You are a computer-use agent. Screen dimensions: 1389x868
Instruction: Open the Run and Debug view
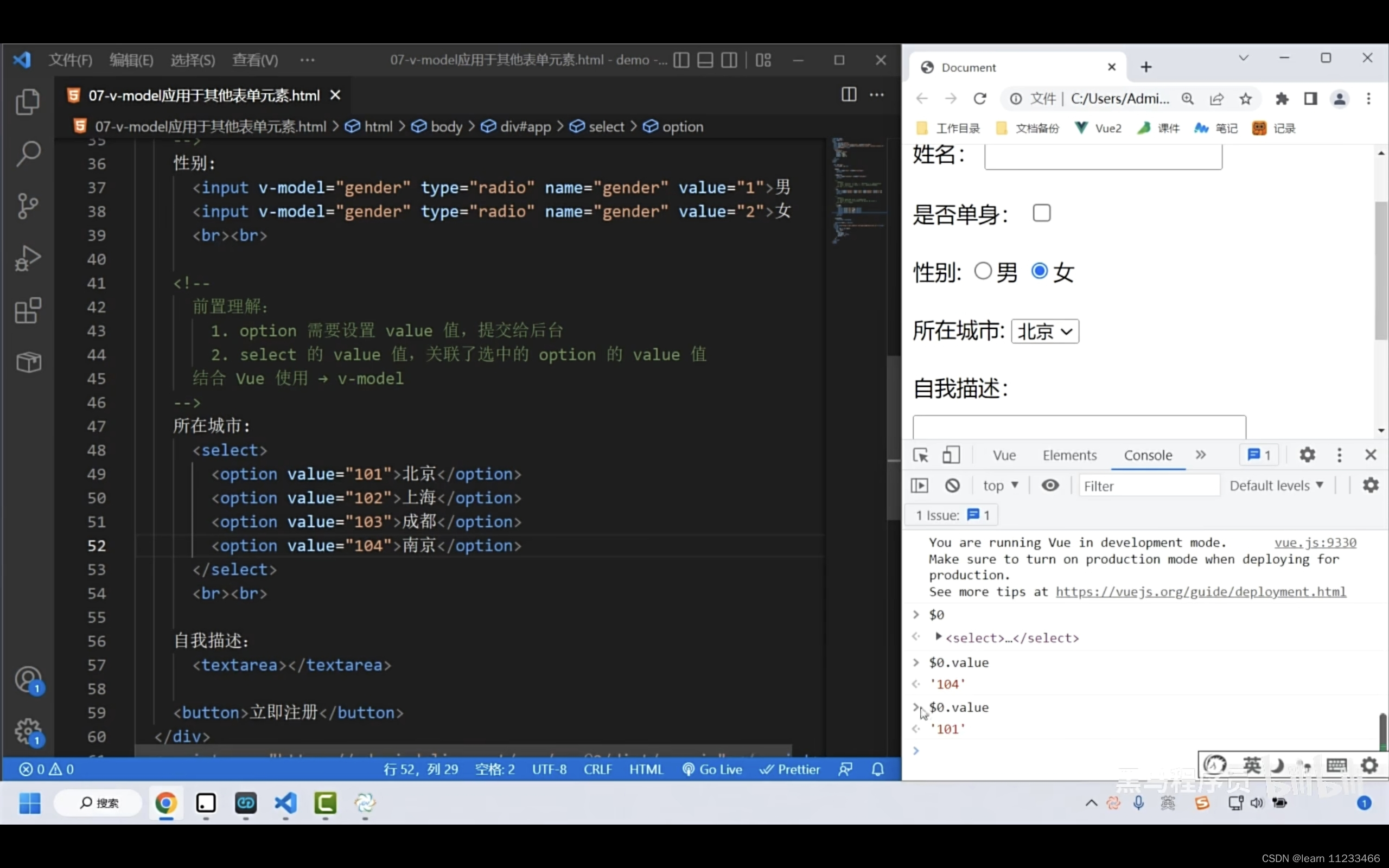point(28,258)
